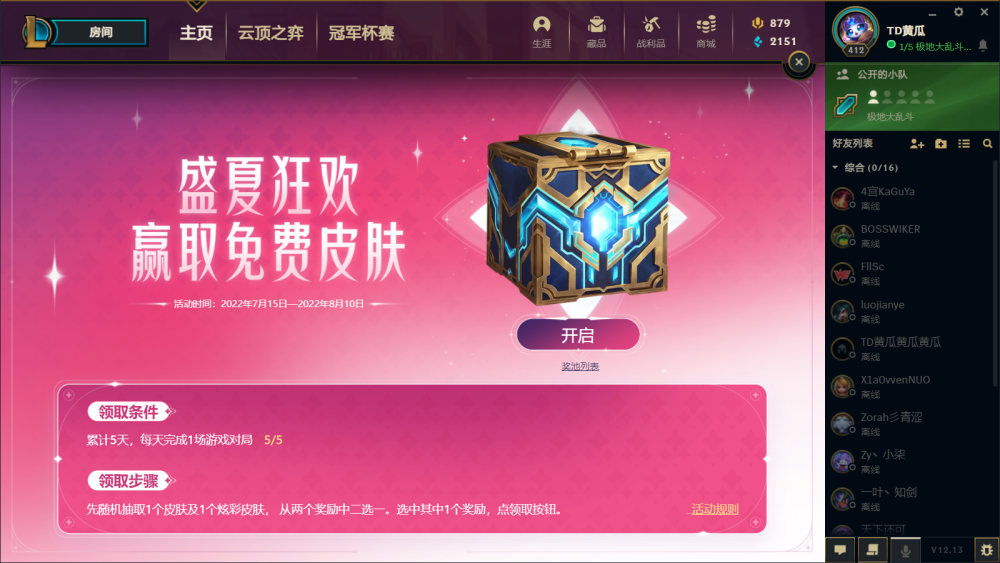Viewport: 1000px width, 563px height.
Task: Open the bug report icon
Action: tap(987, 550)
